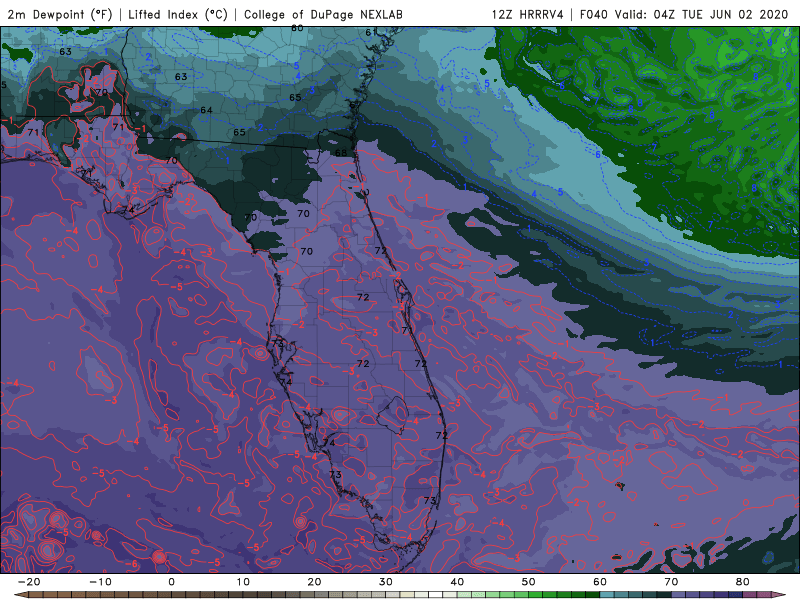Click the "F040" forecast hour text
The height and width of the screenshot is (600, 800).
click(594, 14)
